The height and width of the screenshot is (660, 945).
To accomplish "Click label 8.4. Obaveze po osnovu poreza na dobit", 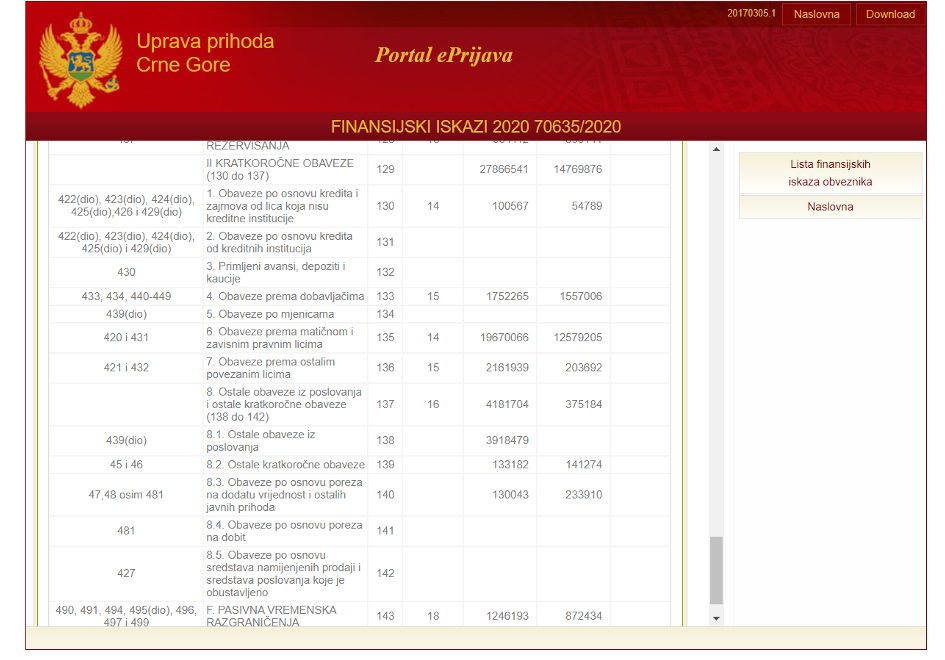I will click(284, 532).
